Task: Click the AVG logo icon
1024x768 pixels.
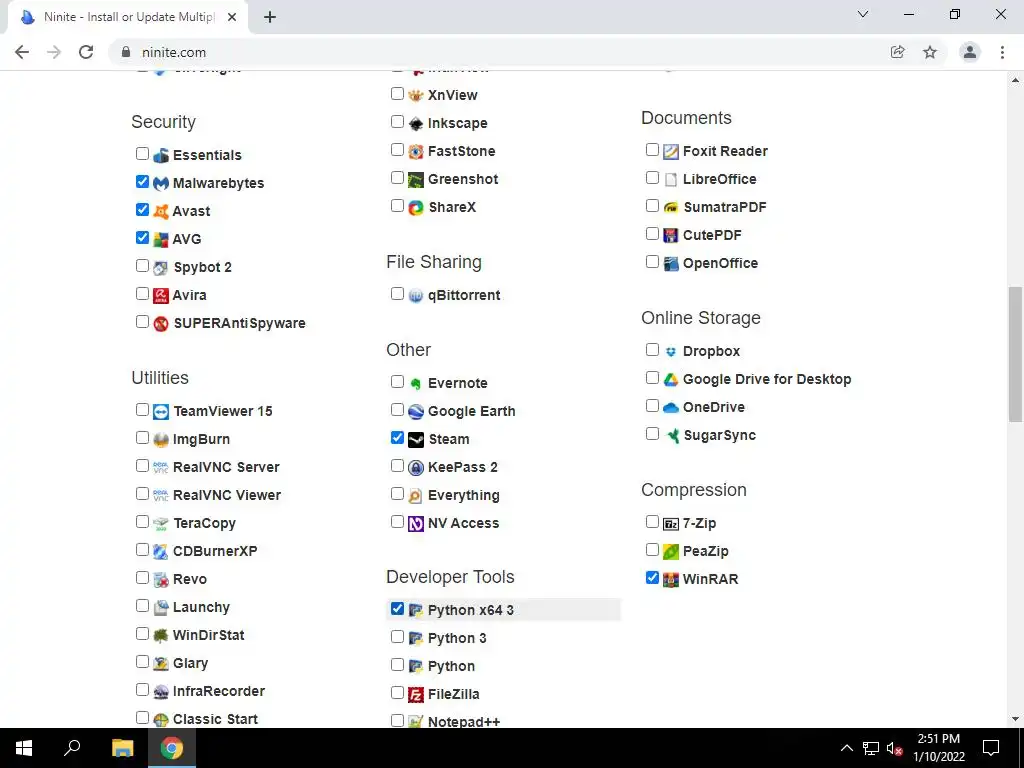Action: [161, 240]
